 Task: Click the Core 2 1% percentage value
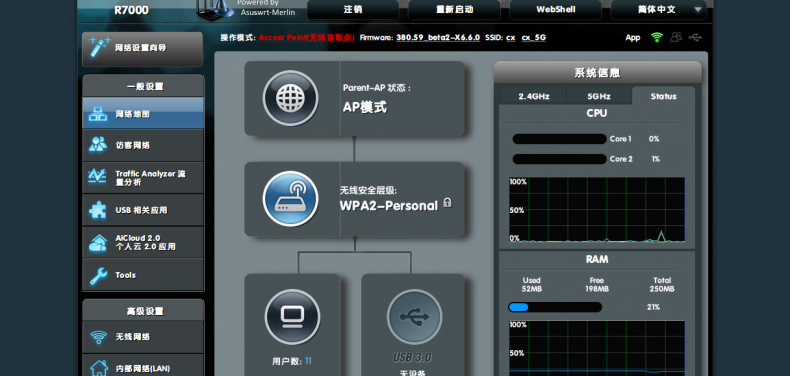655,159
